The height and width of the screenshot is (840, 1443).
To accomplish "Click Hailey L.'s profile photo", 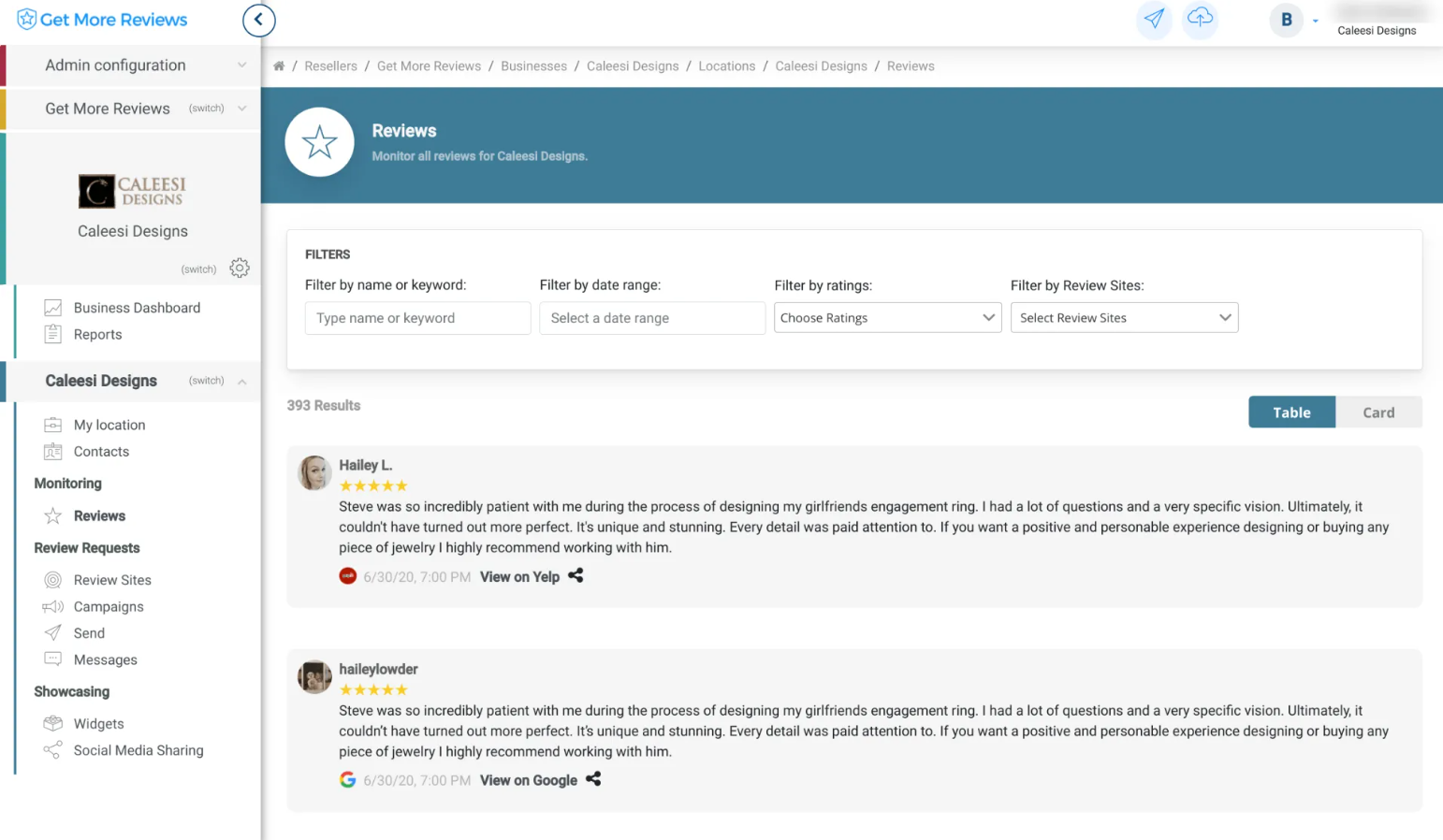I will coord(314,473).
